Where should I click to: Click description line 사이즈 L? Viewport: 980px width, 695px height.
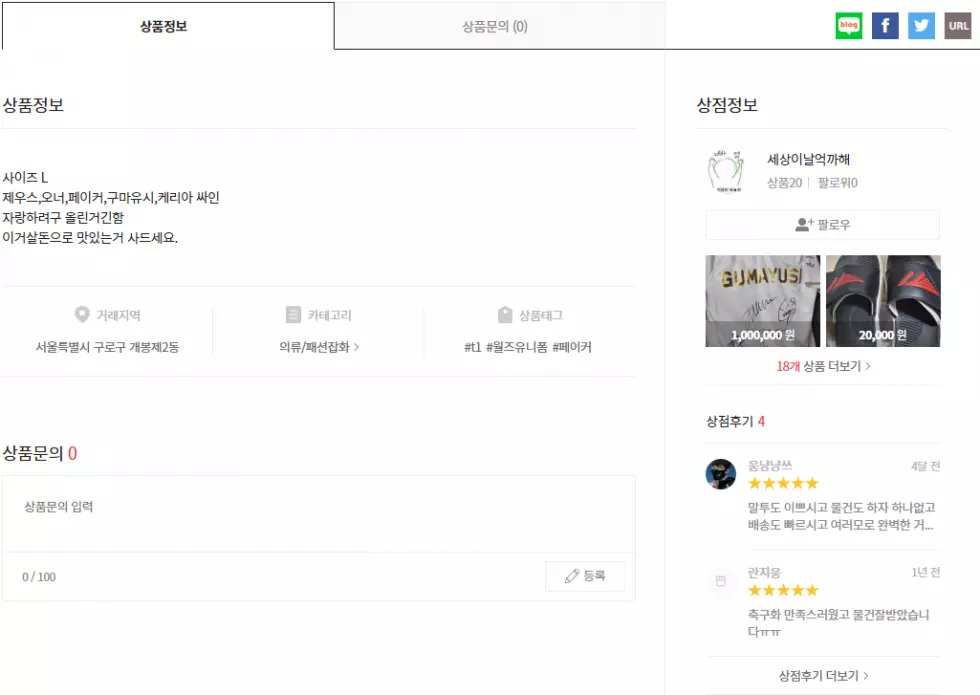pos(25,178)
